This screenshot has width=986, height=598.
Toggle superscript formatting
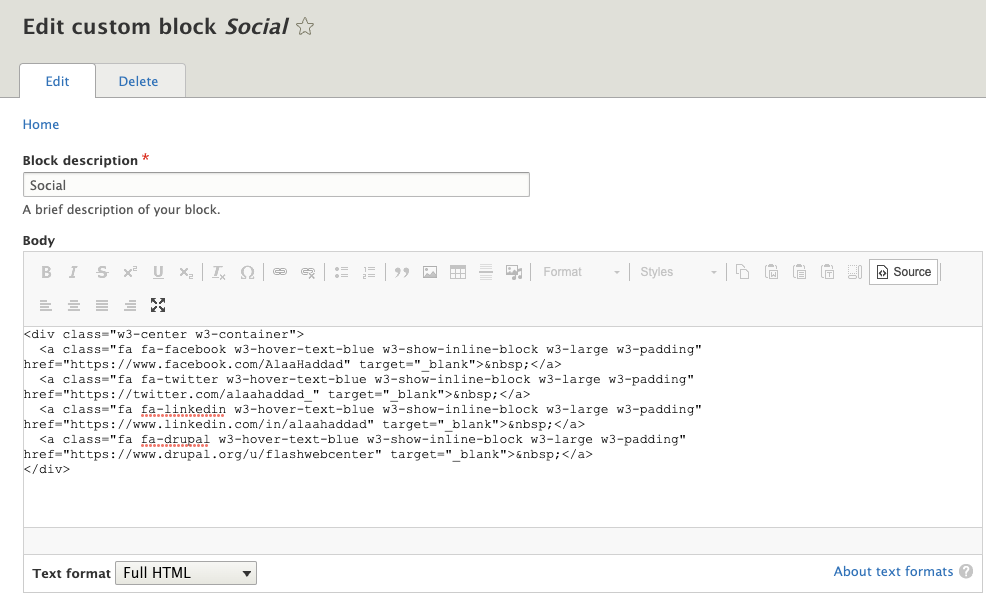pyautogui.click(x=130, y=272)
